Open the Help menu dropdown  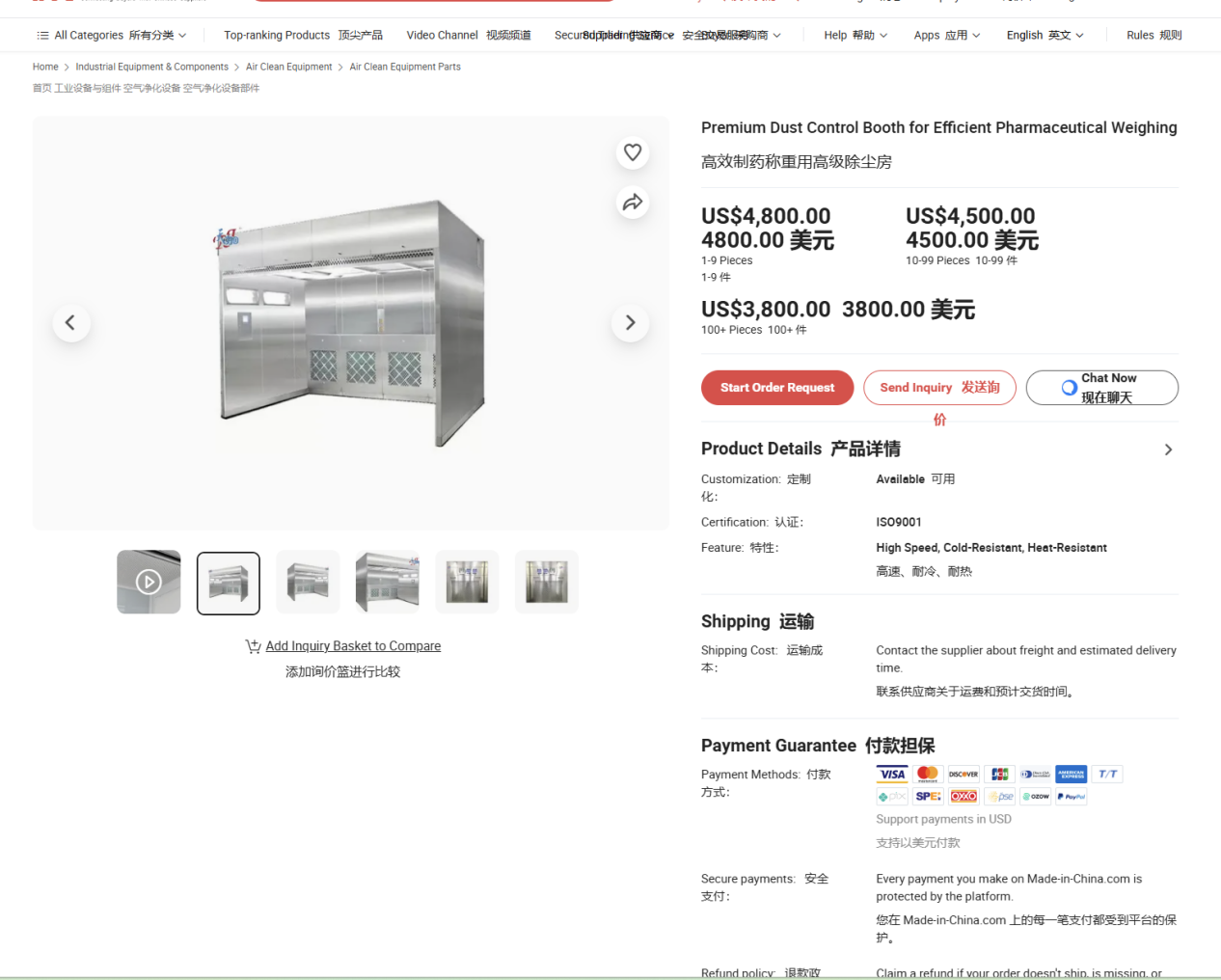[855, 35]
